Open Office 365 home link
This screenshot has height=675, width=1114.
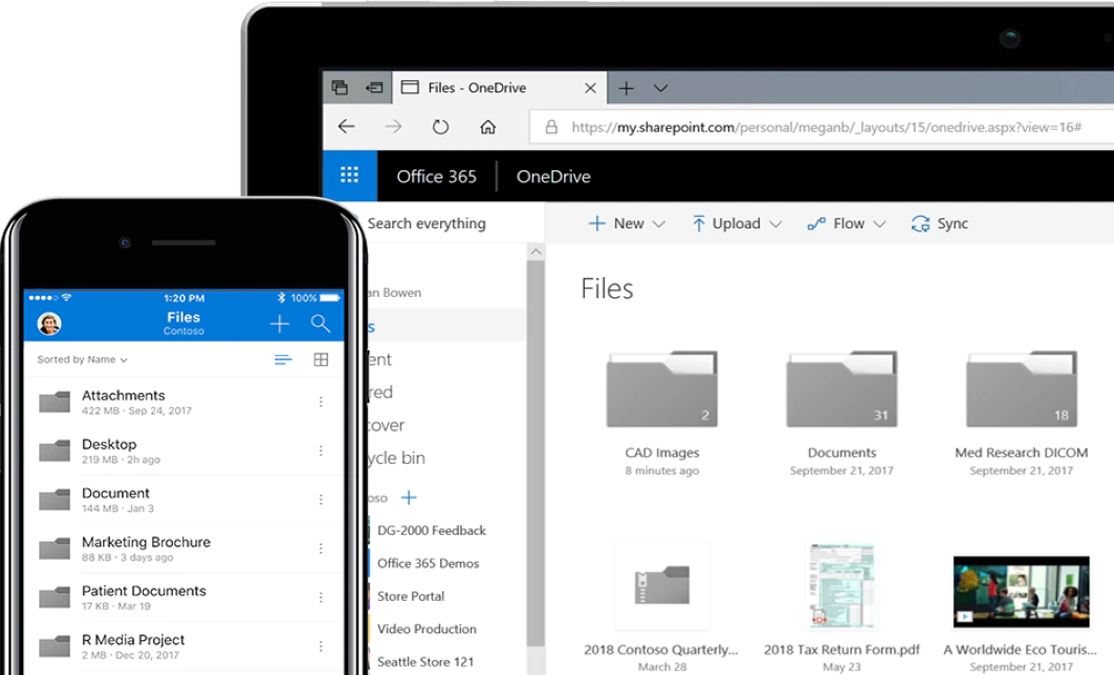tap(436, 176)
